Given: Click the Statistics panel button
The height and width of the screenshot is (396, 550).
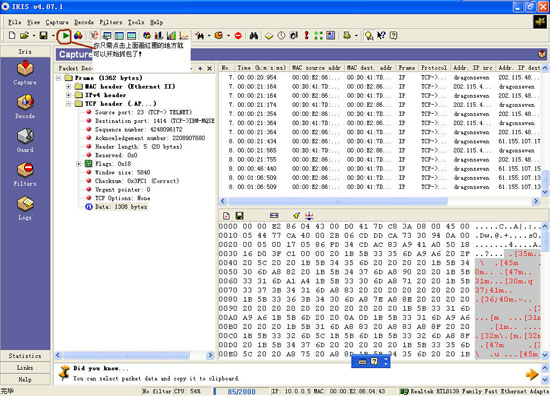Looking at the screenshot, I should click(x=25, y=356).
